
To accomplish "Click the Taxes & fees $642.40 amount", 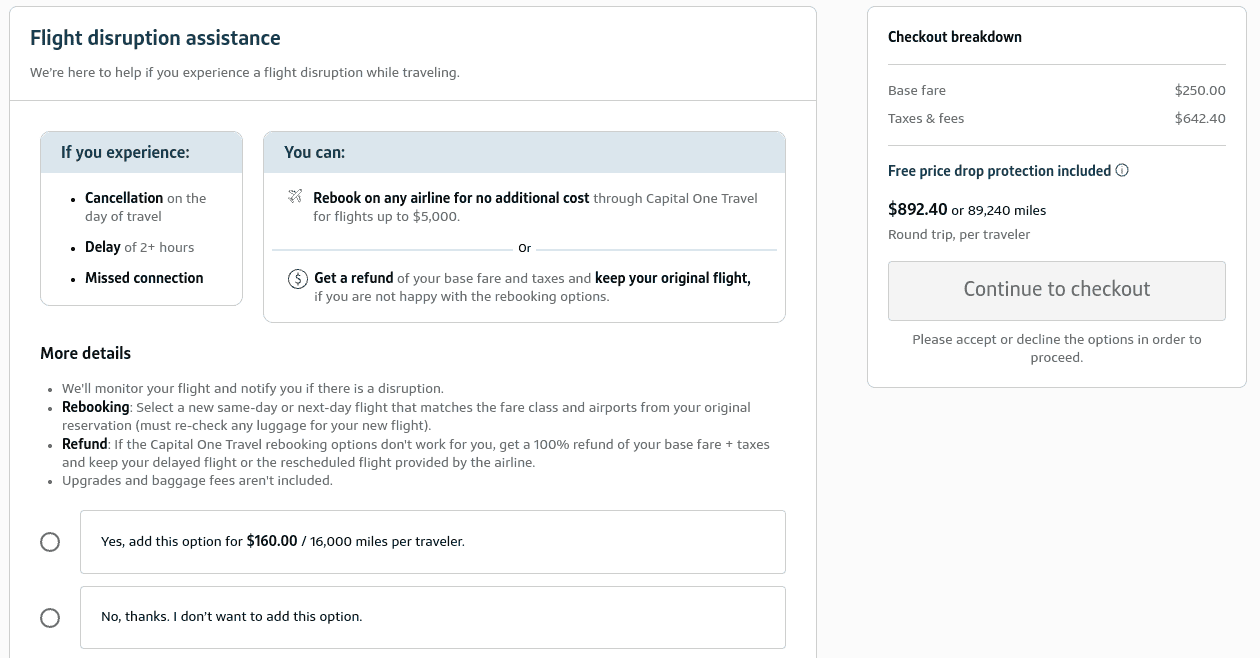I will click(1200, 118).
